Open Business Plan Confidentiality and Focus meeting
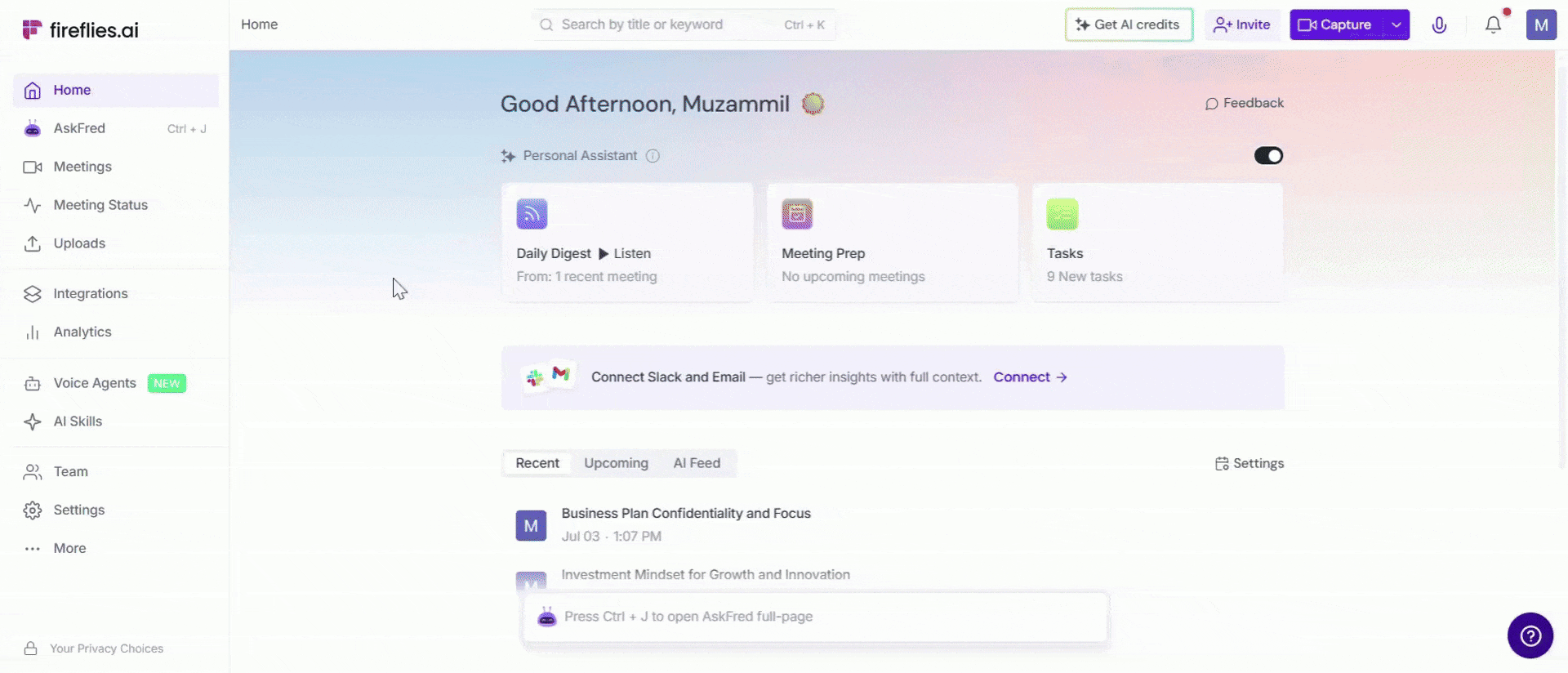Viewport: 1568px width, 673px height. click(x=686, y=513)
